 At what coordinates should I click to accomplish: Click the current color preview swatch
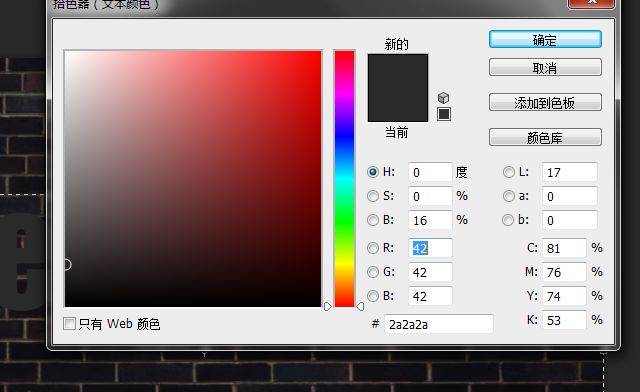[x=398, y=105]
